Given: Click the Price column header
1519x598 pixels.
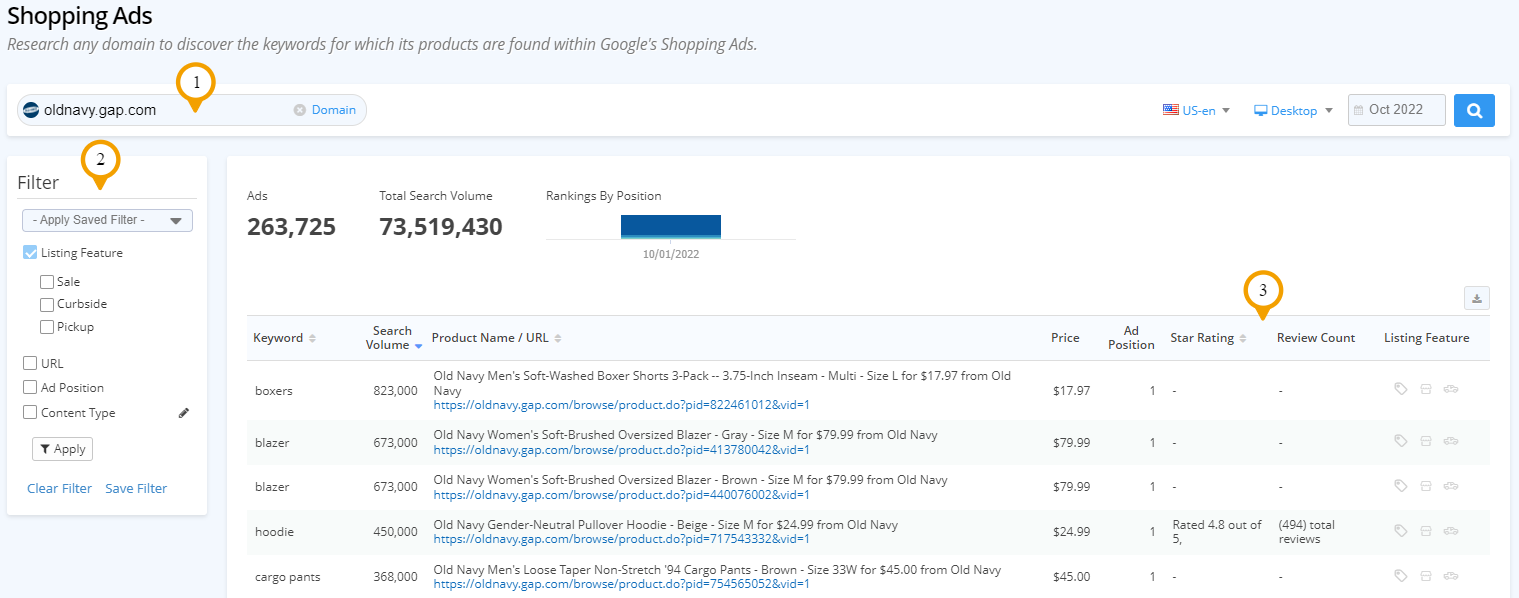Looking at the screenshot, I should pos(1065,338).
